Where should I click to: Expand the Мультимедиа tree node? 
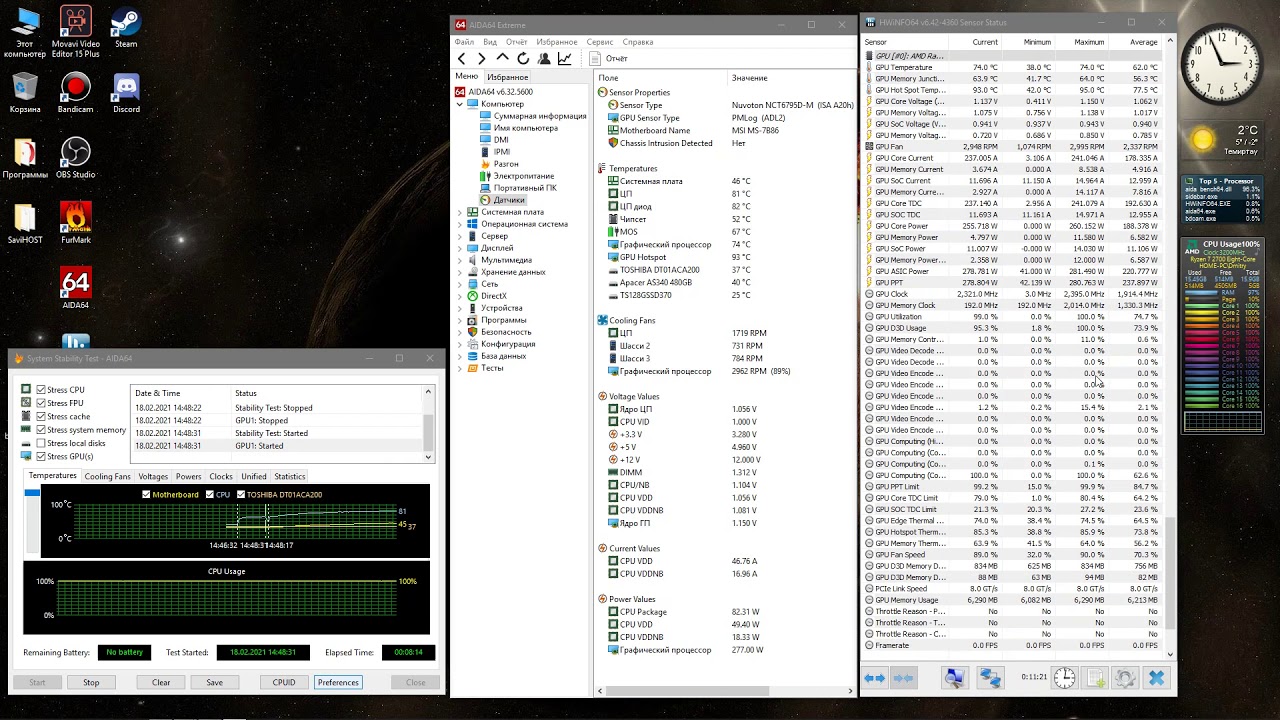pos(460,260)
